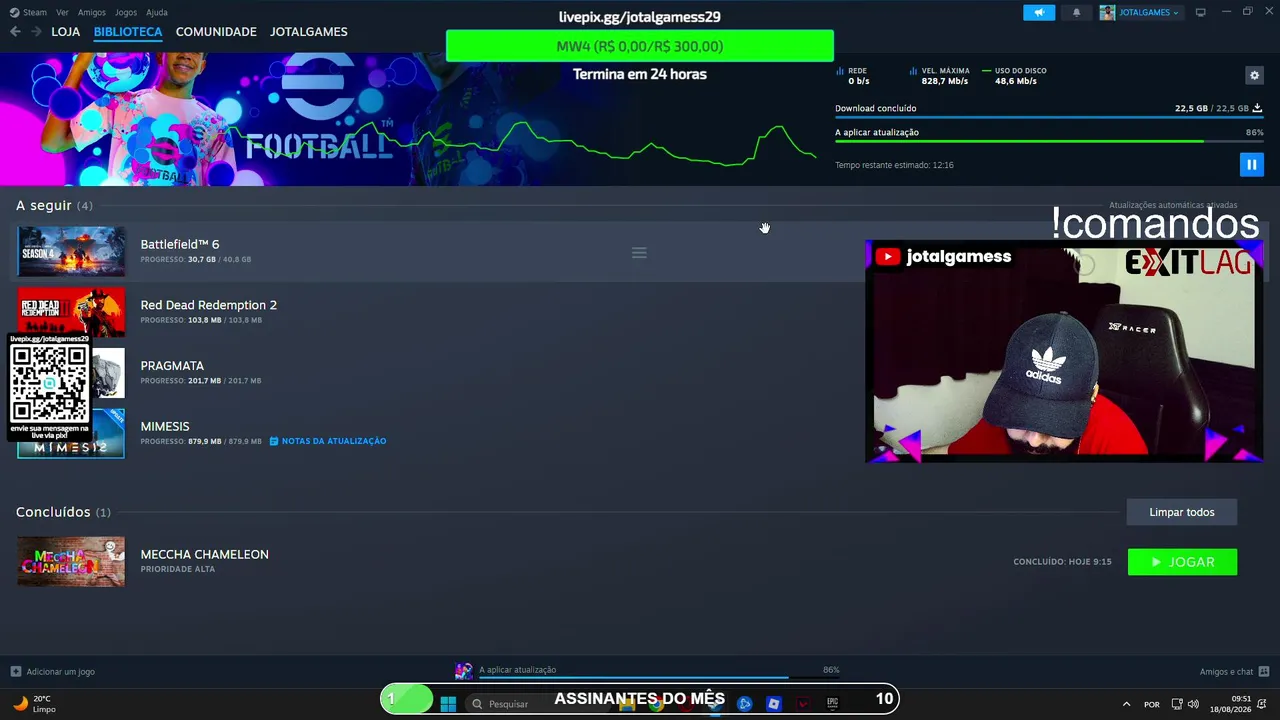Screen dimensions: 1280x720
Task: Click the blue megaphone announcements icon
Action: click(1039, 12)
